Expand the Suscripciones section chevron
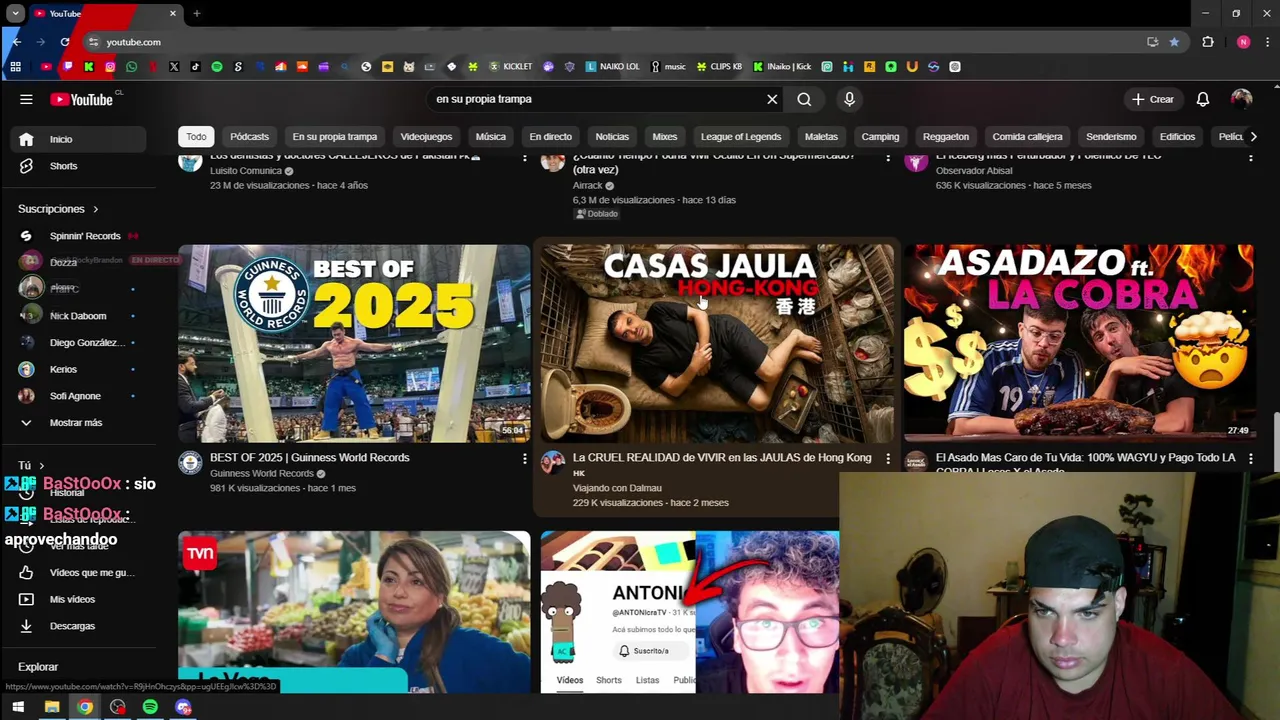The height and width of the screenshot is (720, 1280). (x=95, y=209)
